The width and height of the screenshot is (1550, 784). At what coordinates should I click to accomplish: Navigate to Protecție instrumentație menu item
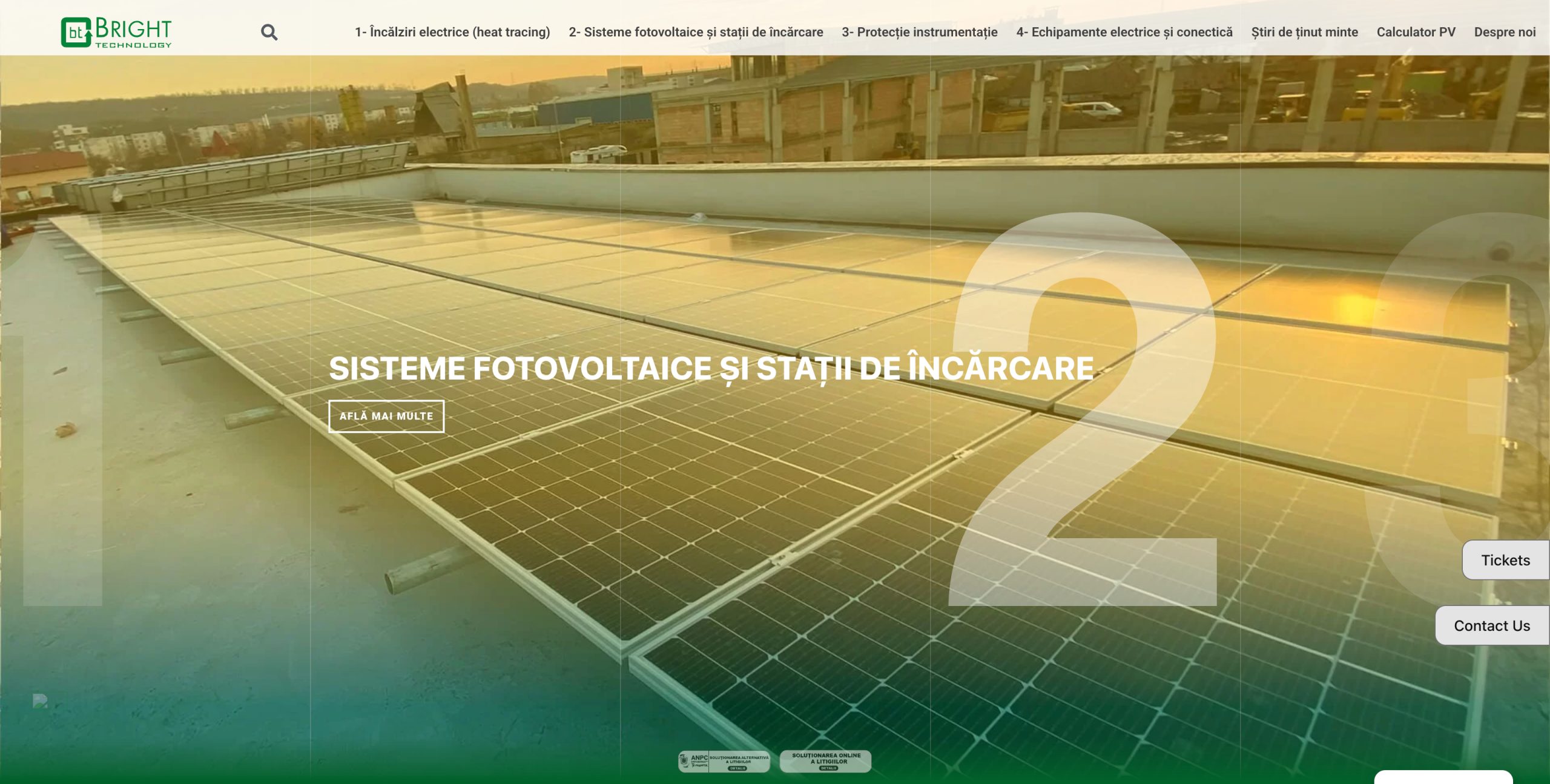(920, 32)
